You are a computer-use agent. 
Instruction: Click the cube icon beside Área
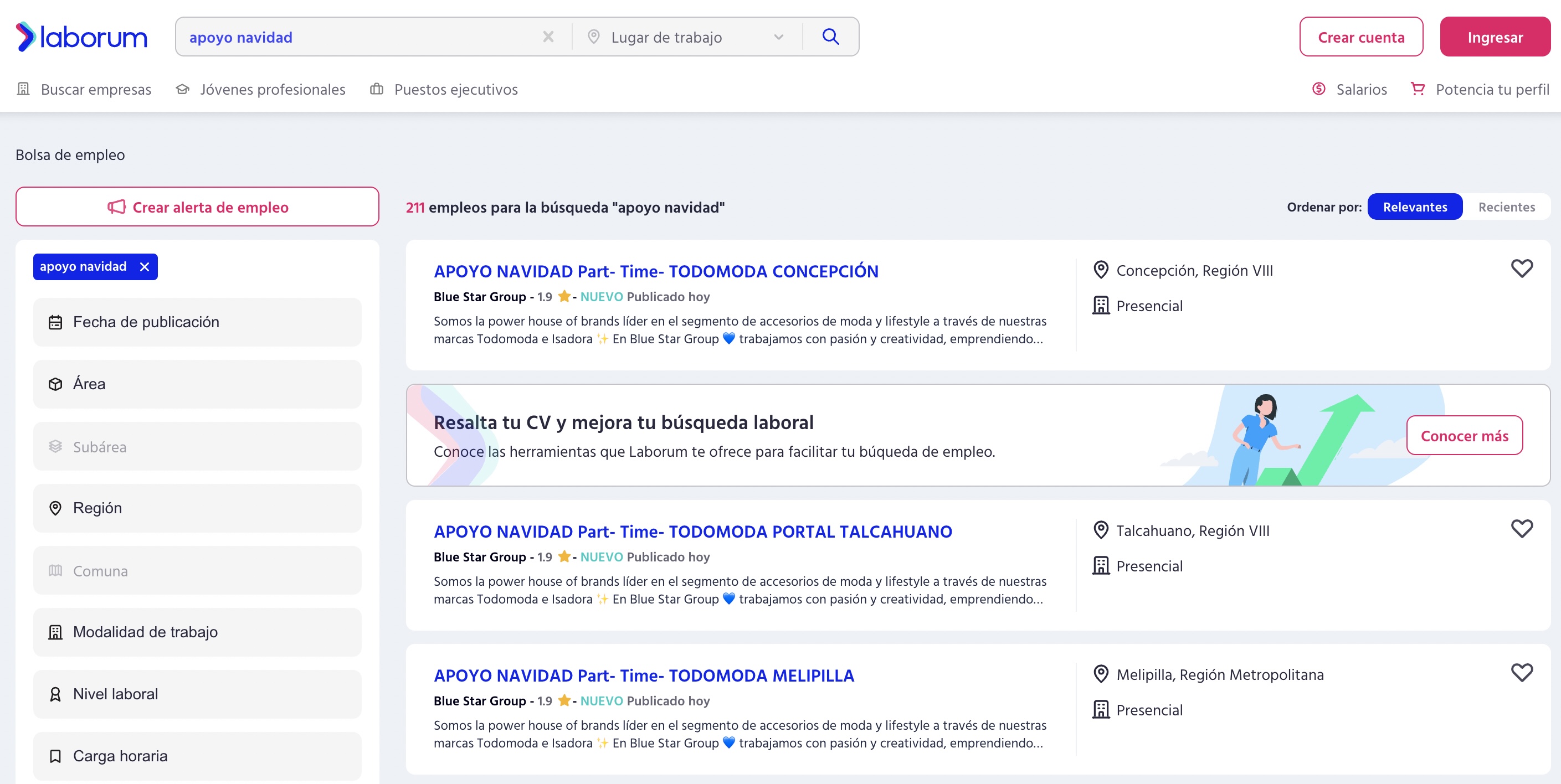point(55,384)
